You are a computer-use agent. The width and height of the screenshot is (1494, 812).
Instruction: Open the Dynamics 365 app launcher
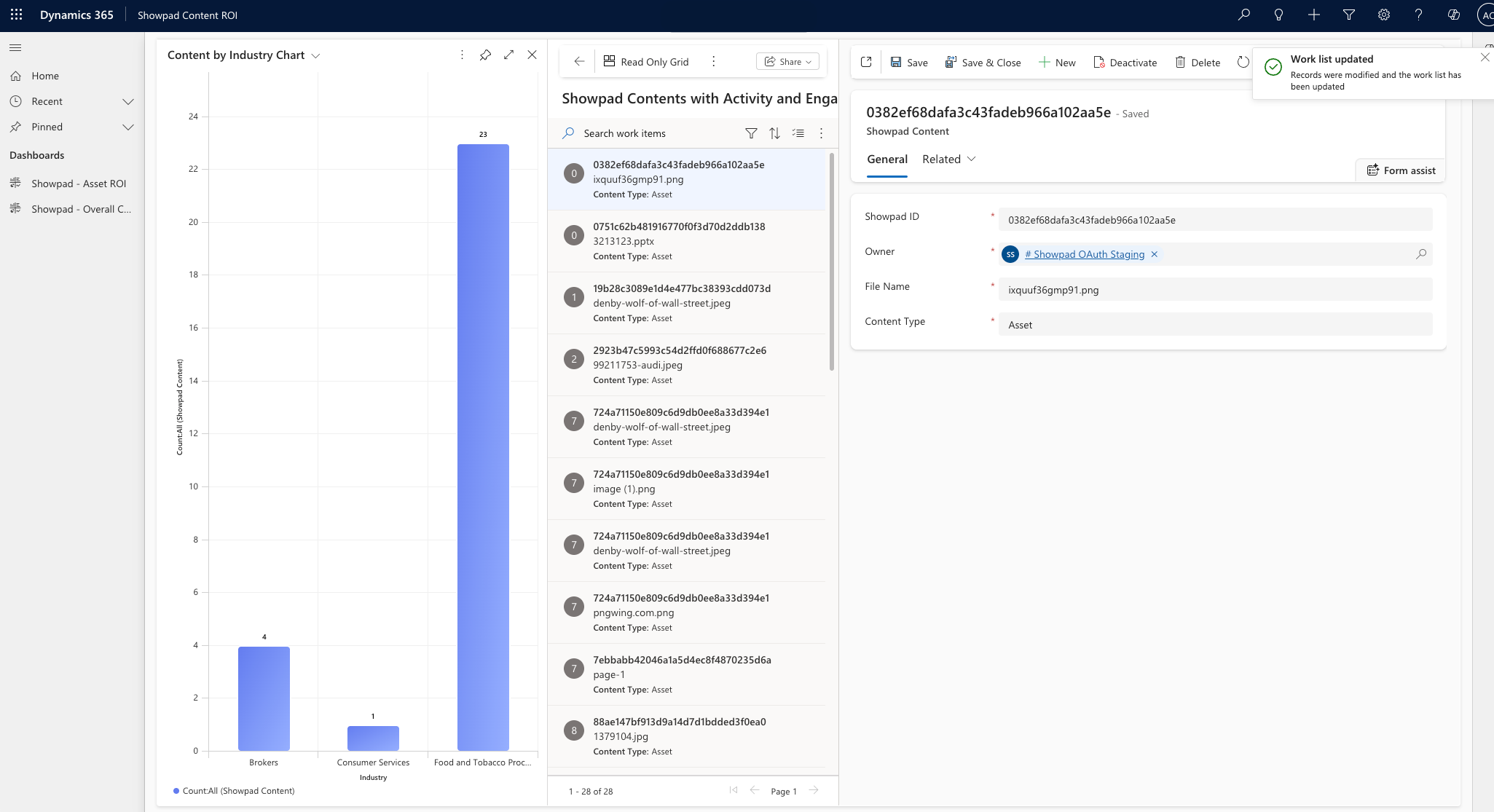(16, 15)
